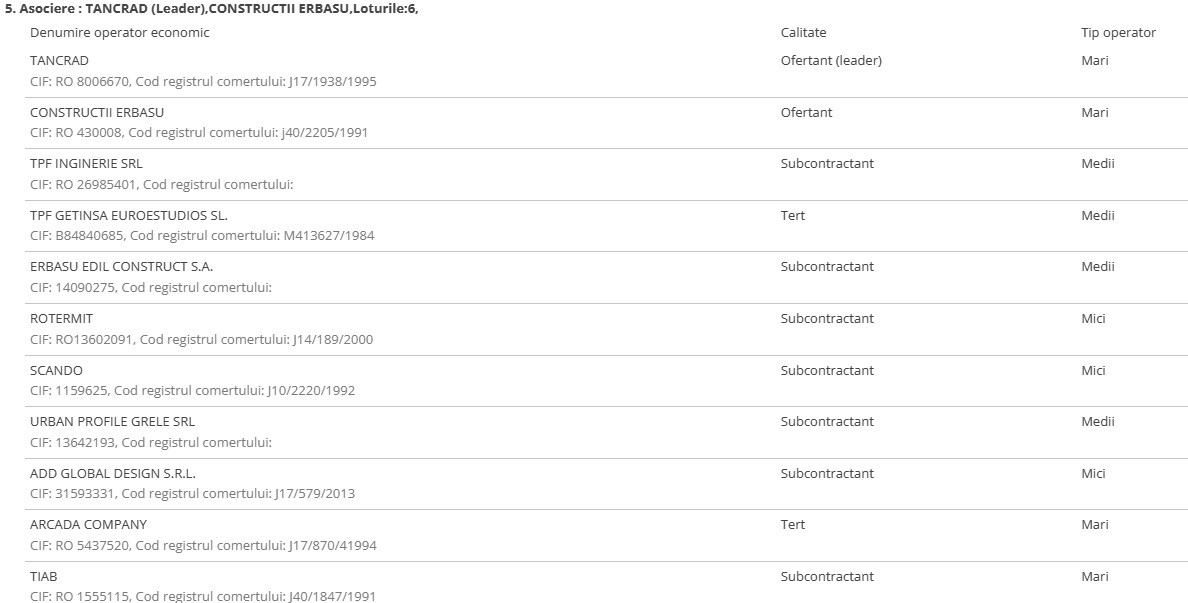This screenshot has height=603, width=1188.
Task: Select the CONSTRUCTII ERBASU operator row
Action: [97, 113]
